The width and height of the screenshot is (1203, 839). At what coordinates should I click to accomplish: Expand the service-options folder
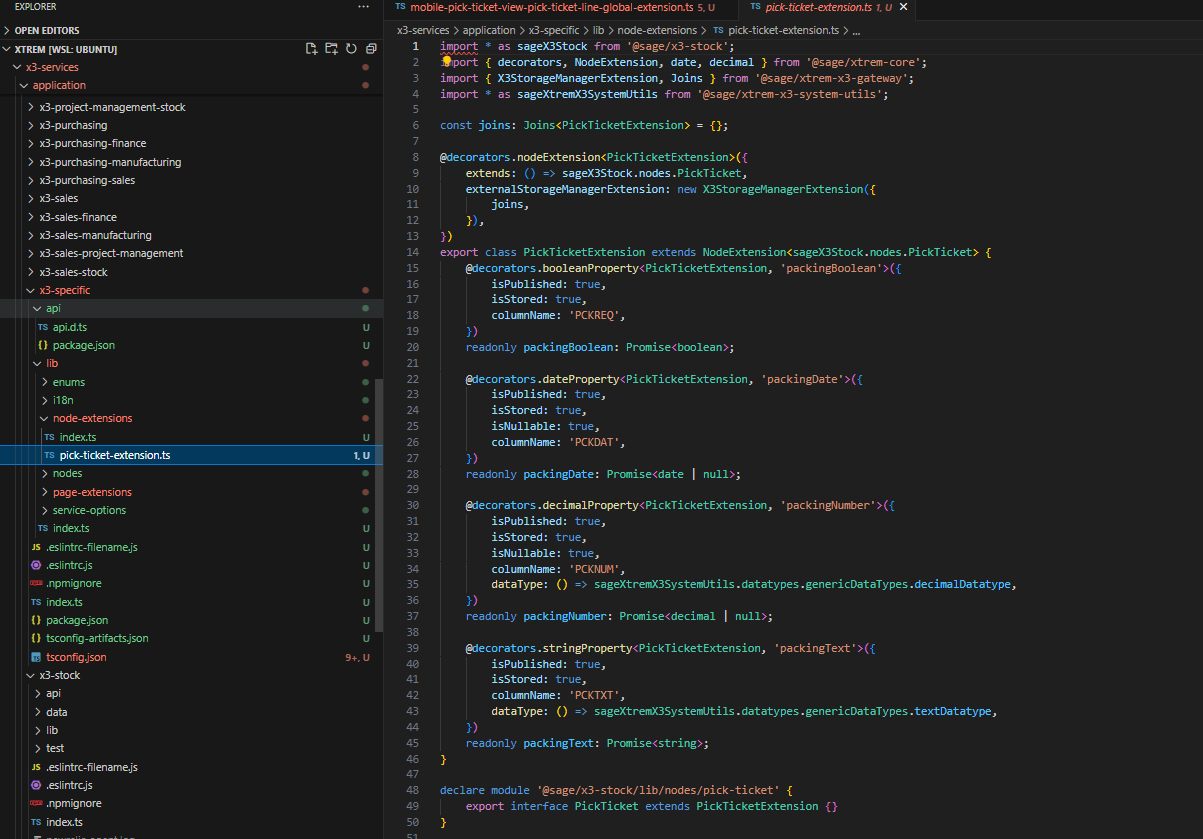(44, 510)
